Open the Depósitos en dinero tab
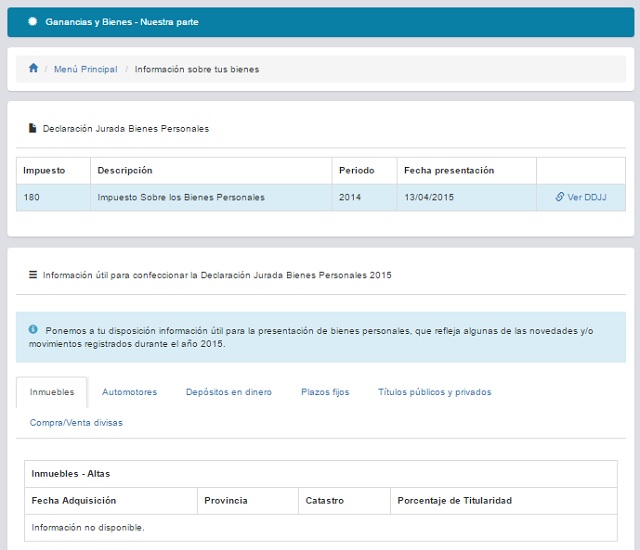 point(228,392)
